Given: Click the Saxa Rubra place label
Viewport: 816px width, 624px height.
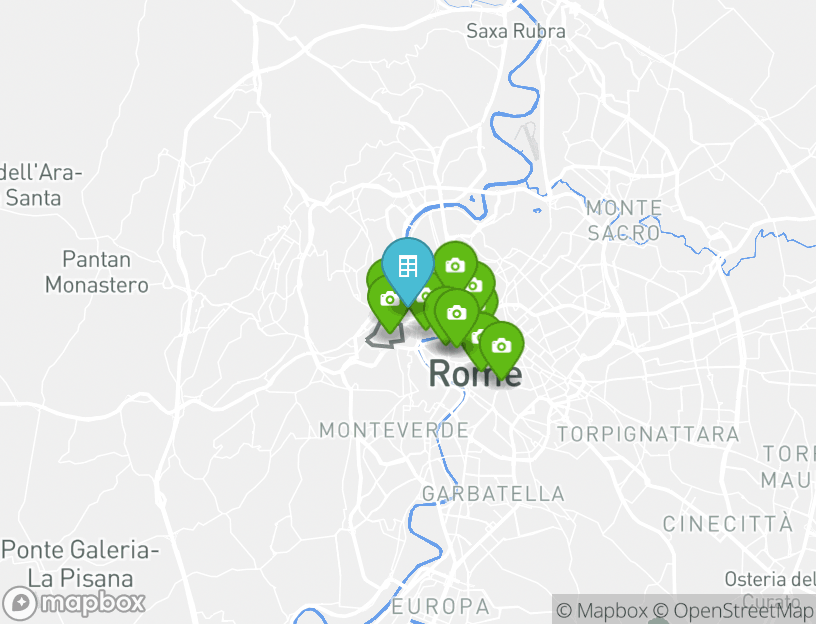Looking at the screenshot, I should coord(515,31).
